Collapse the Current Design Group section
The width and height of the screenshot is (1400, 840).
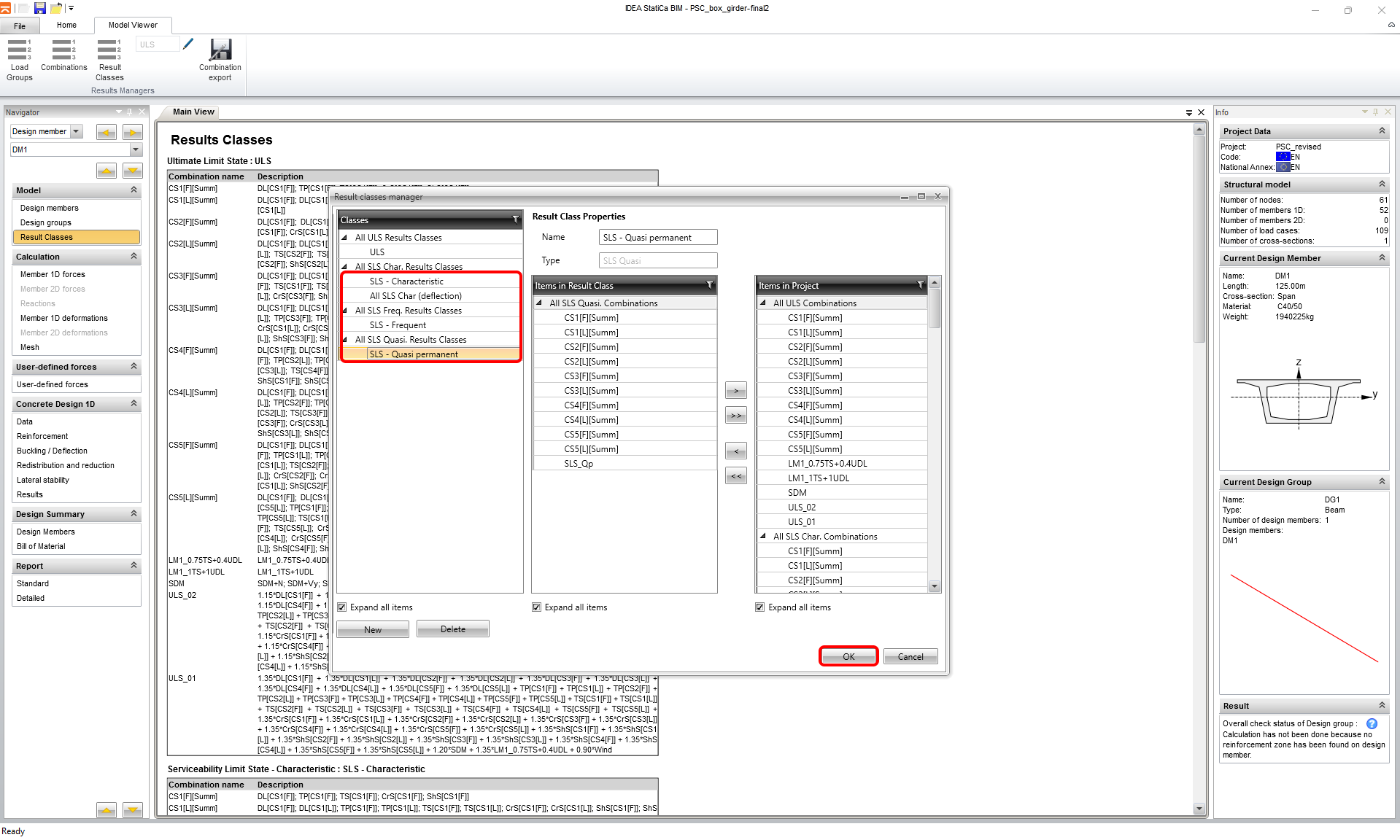pos(1382,481)
